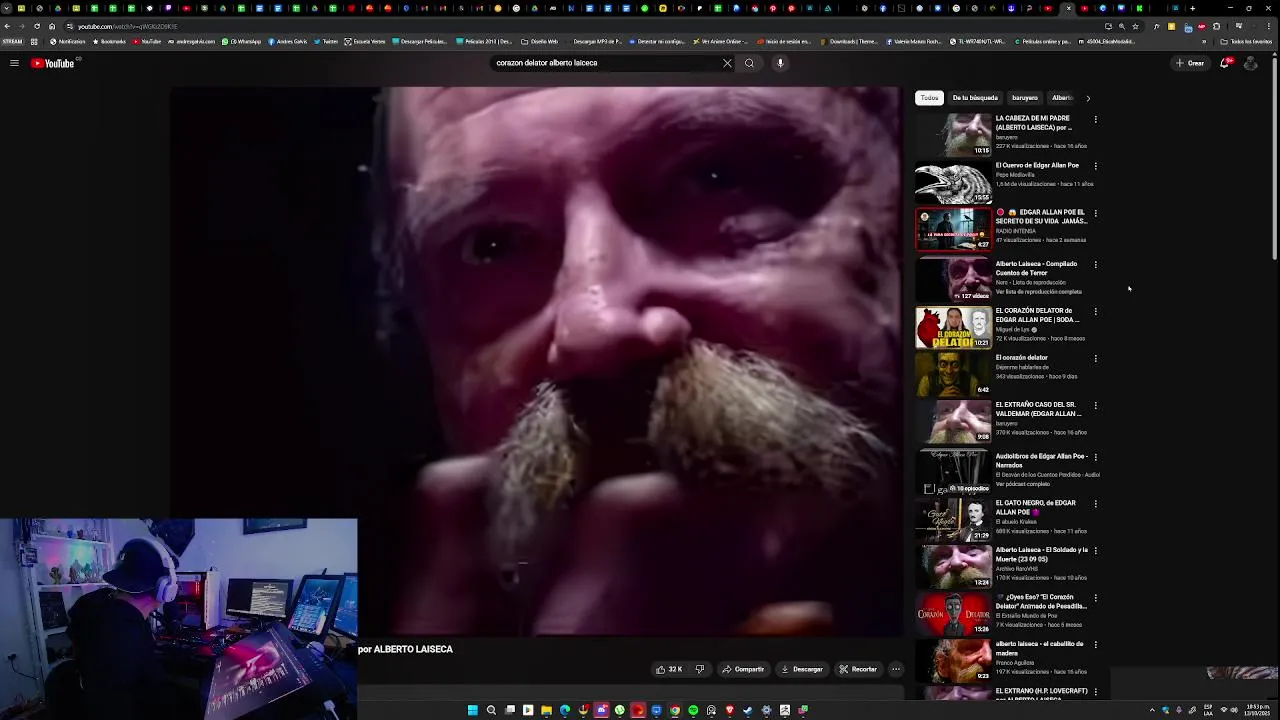Go to YouTube home via logo

pyautogui.click(x=53, y=63)
